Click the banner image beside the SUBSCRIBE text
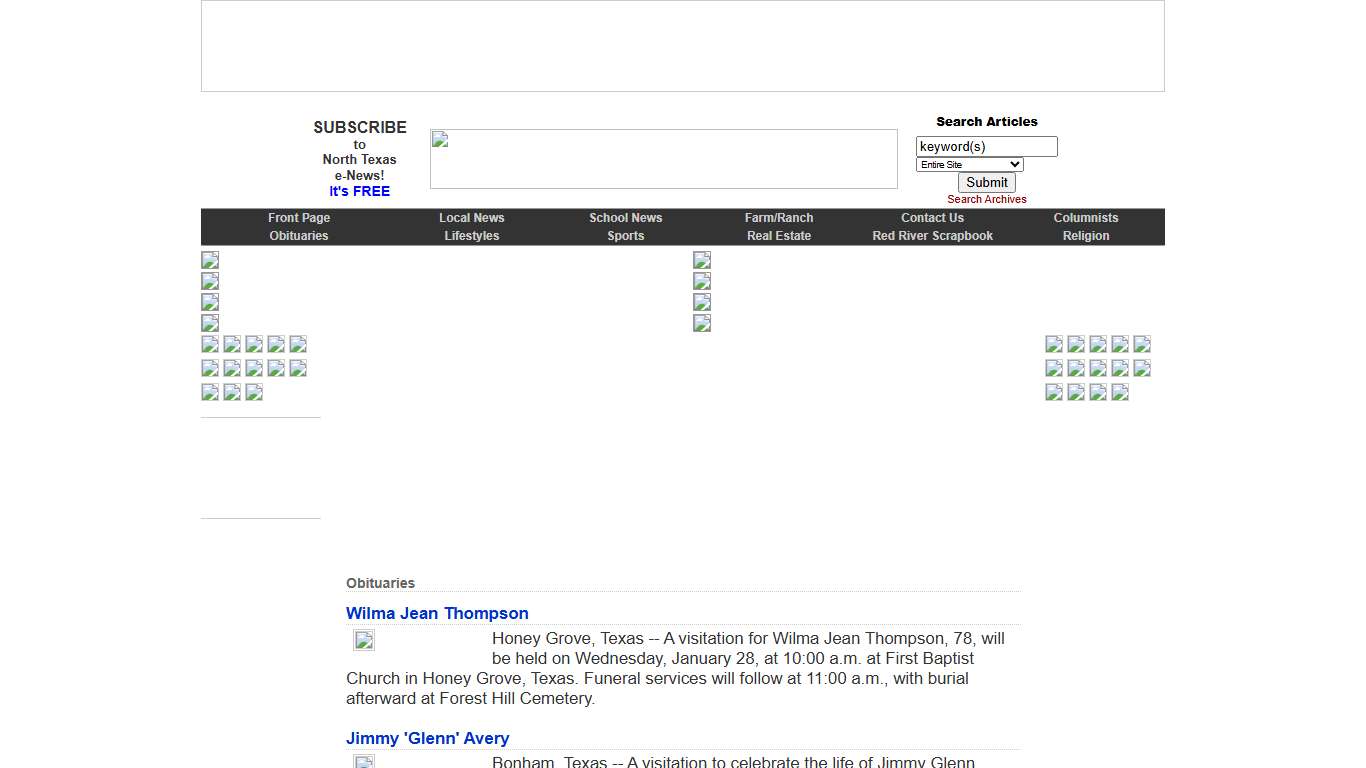Screen dimensions: 1366x768 (663, 159)
